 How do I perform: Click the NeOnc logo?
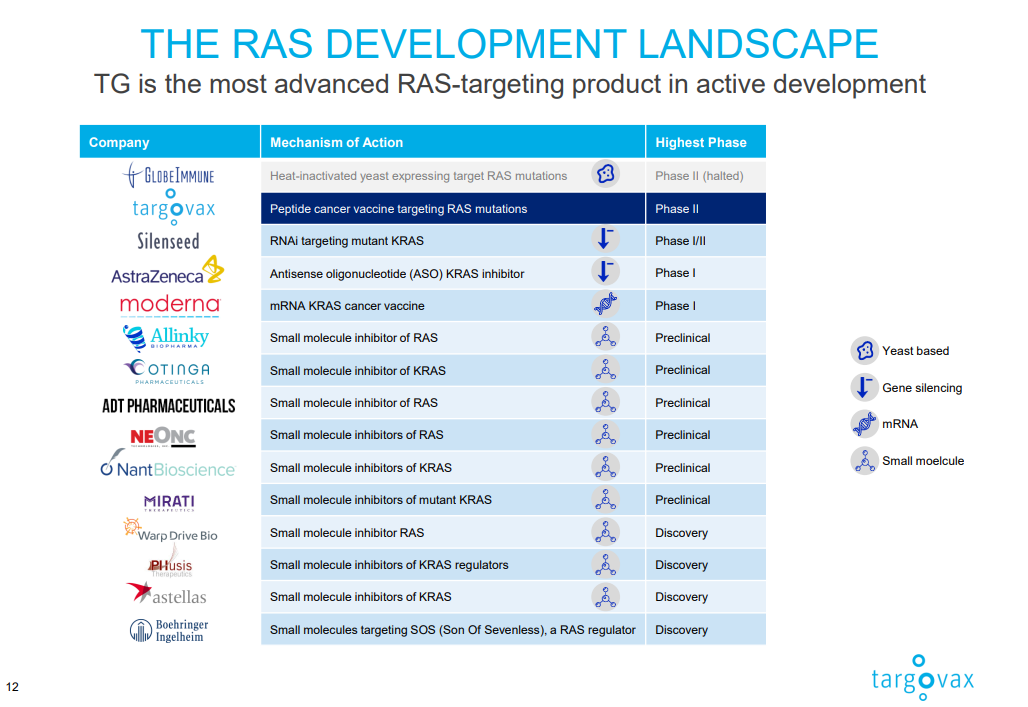point(163,437)
